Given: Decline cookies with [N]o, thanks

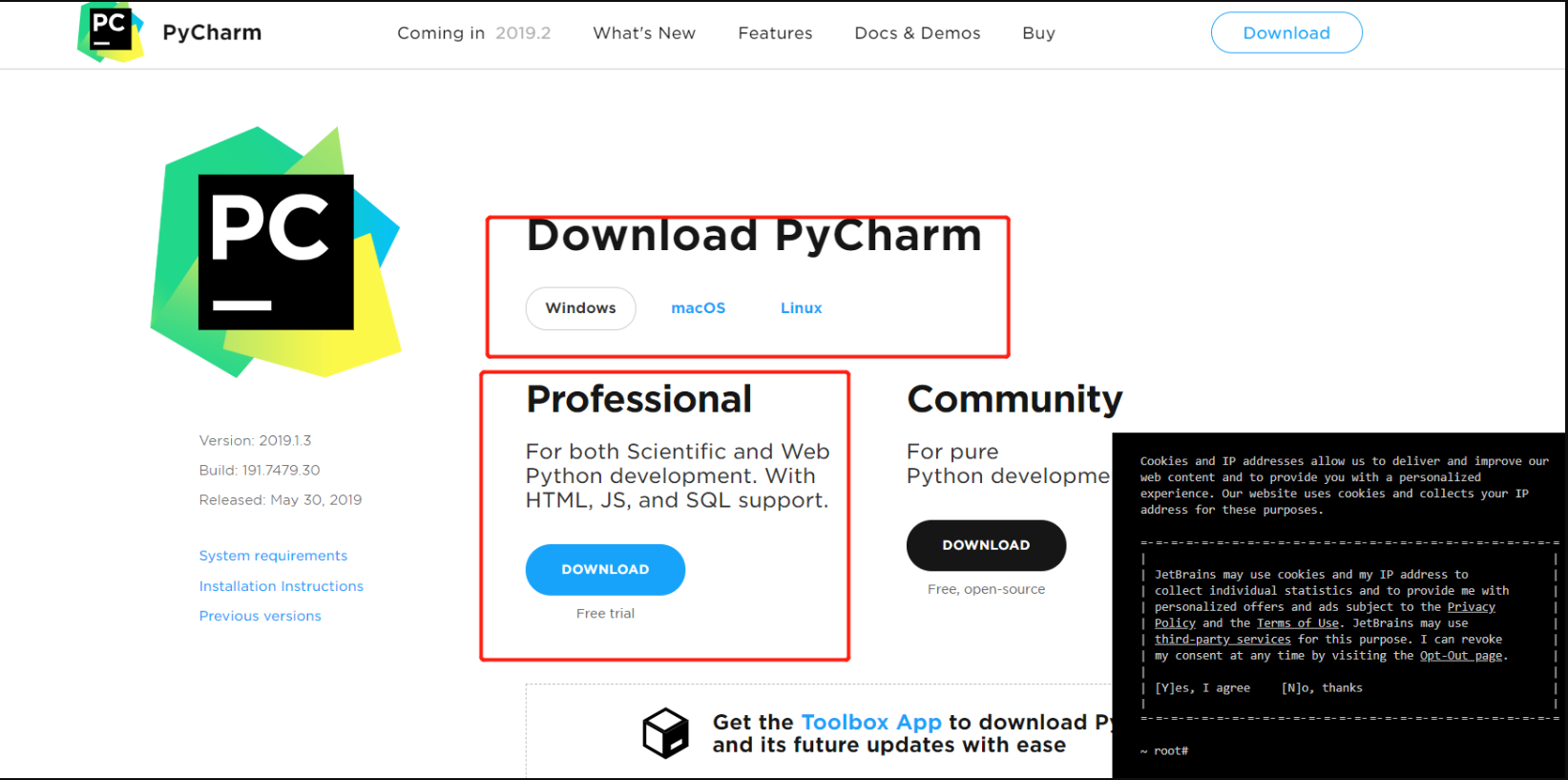Looking at the screenshot, I should pos(1322,688).
